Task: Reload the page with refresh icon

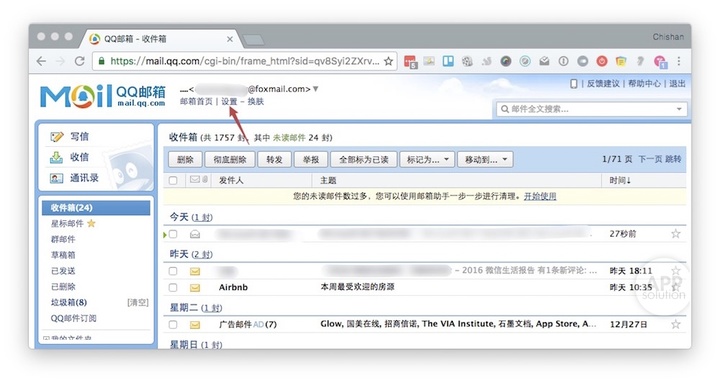Action: click(79, 61)
